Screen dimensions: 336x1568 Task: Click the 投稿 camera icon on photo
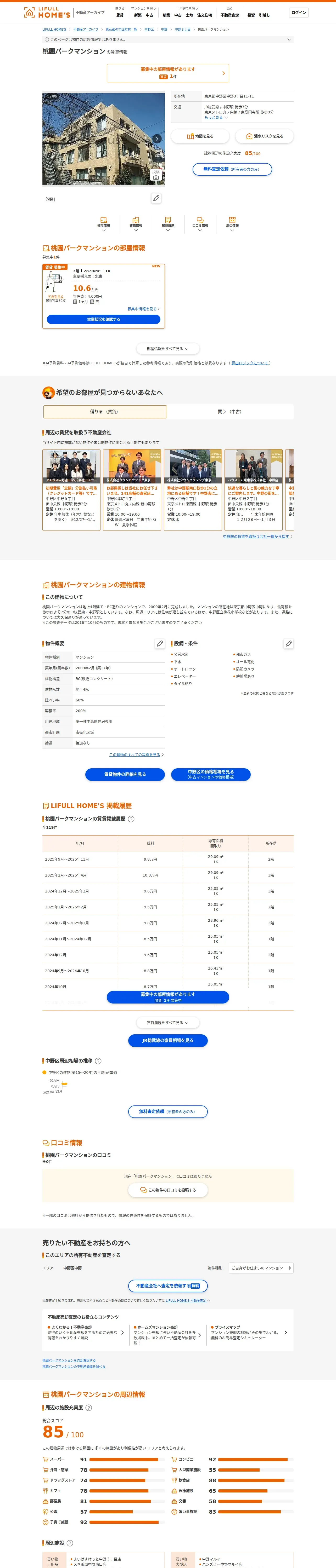coord(156,175)
